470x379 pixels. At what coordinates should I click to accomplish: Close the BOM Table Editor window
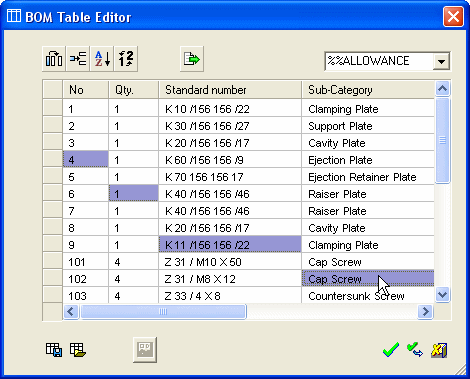tap(453, 16)
